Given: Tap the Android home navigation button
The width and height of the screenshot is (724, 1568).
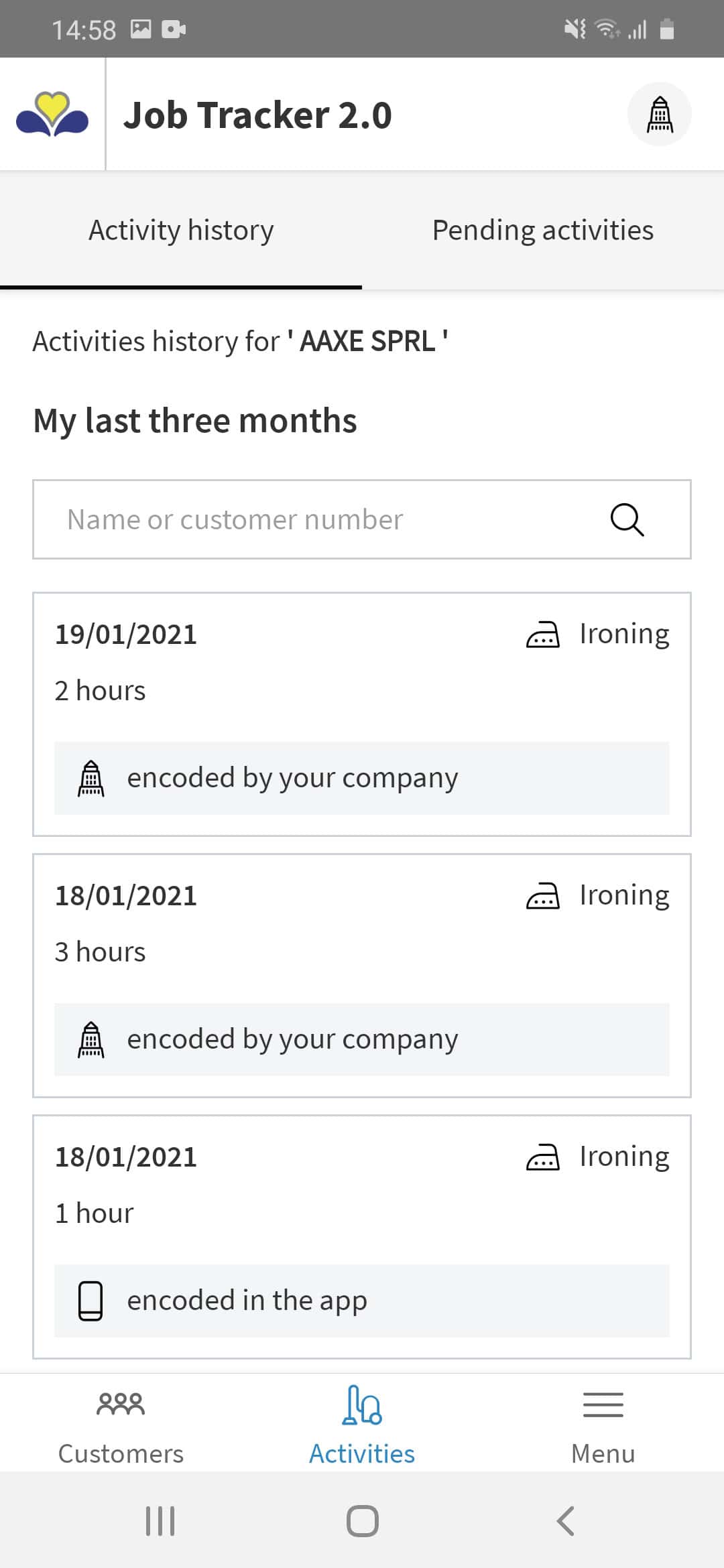Looking at the screenshot, I should click(362, 1520).
